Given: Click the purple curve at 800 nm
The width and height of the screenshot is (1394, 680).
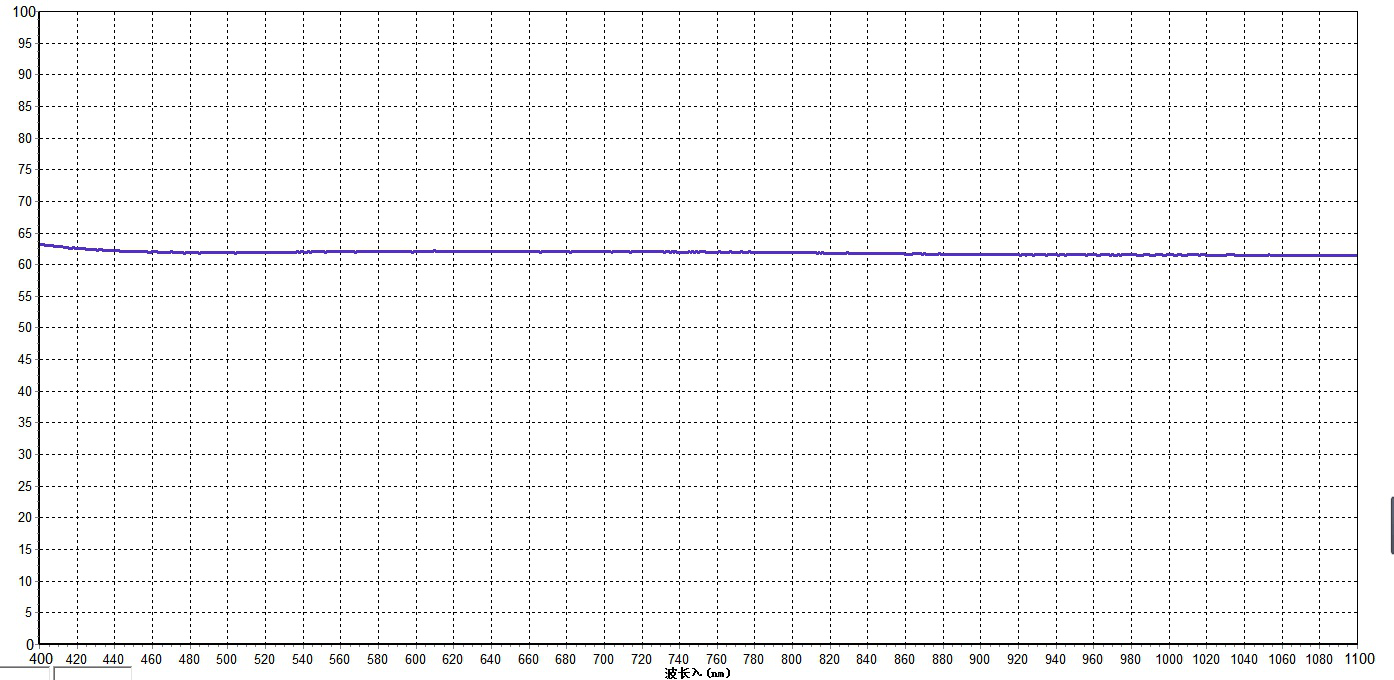Looking at the screenshot, I should (792, 252).
